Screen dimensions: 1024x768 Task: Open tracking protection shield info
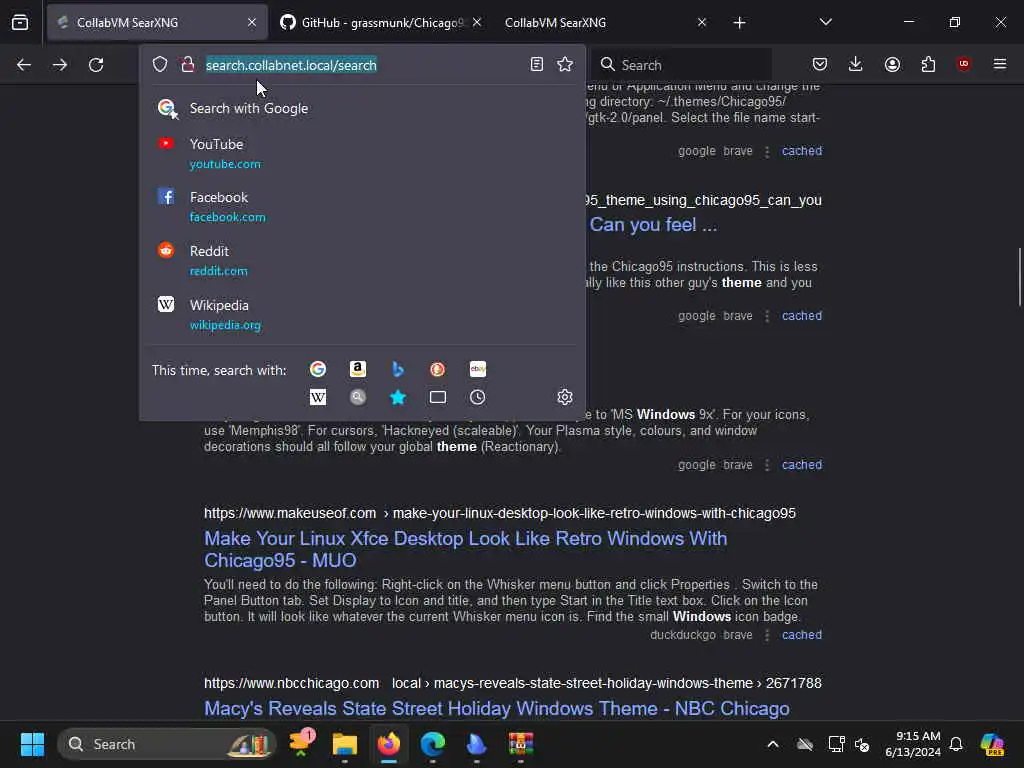(x=160, y=64)
